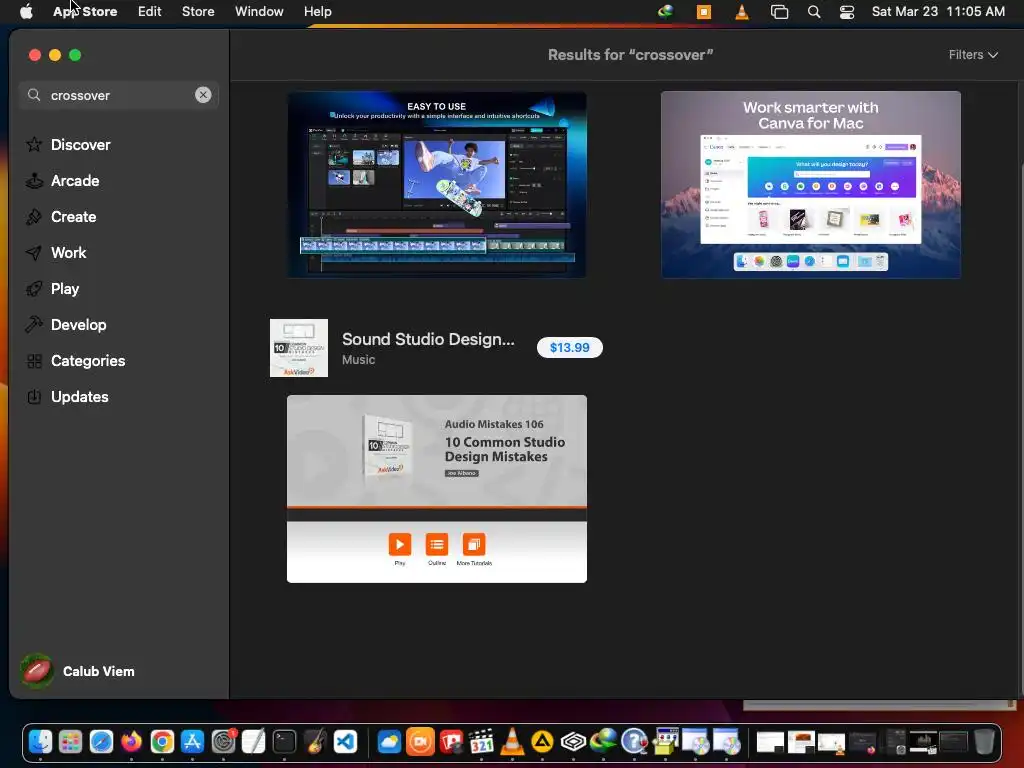Expand the Filters dropdown

(x=973, y=55)
